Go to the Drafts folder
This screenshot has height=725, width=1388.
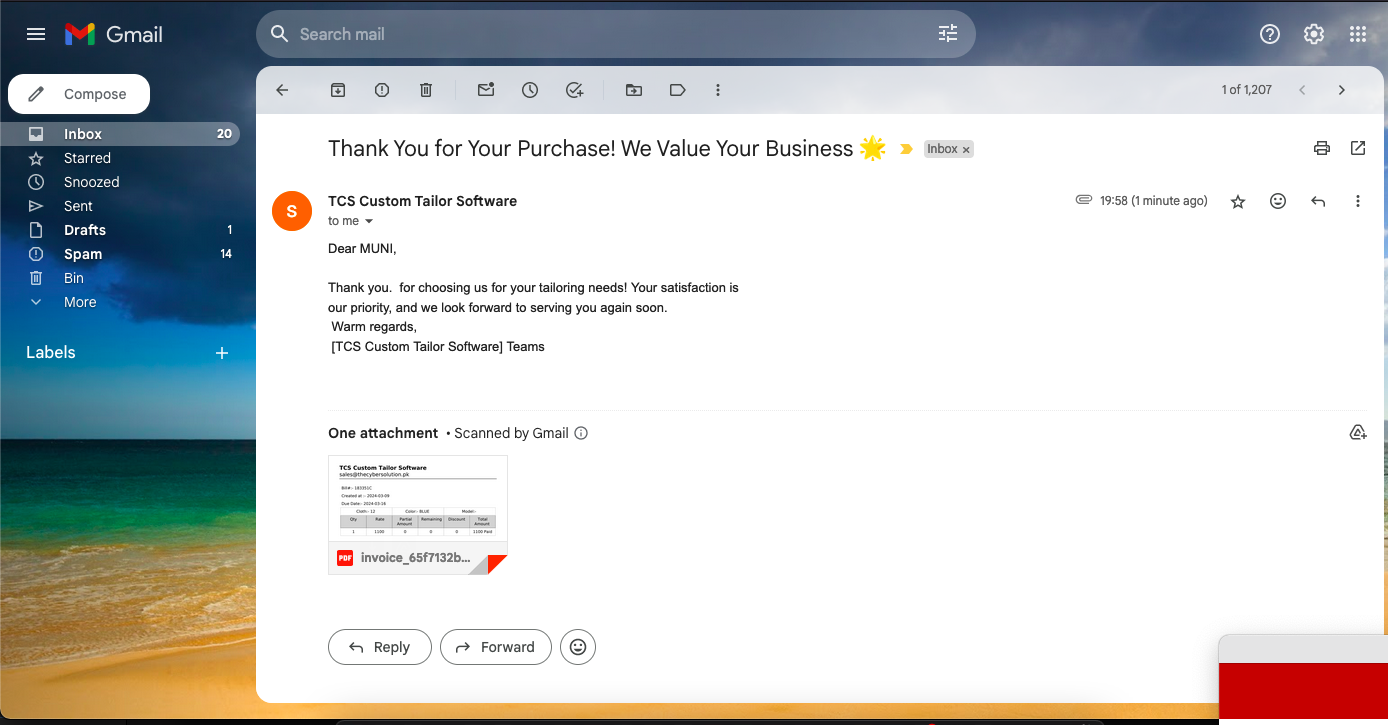[84, 229]
